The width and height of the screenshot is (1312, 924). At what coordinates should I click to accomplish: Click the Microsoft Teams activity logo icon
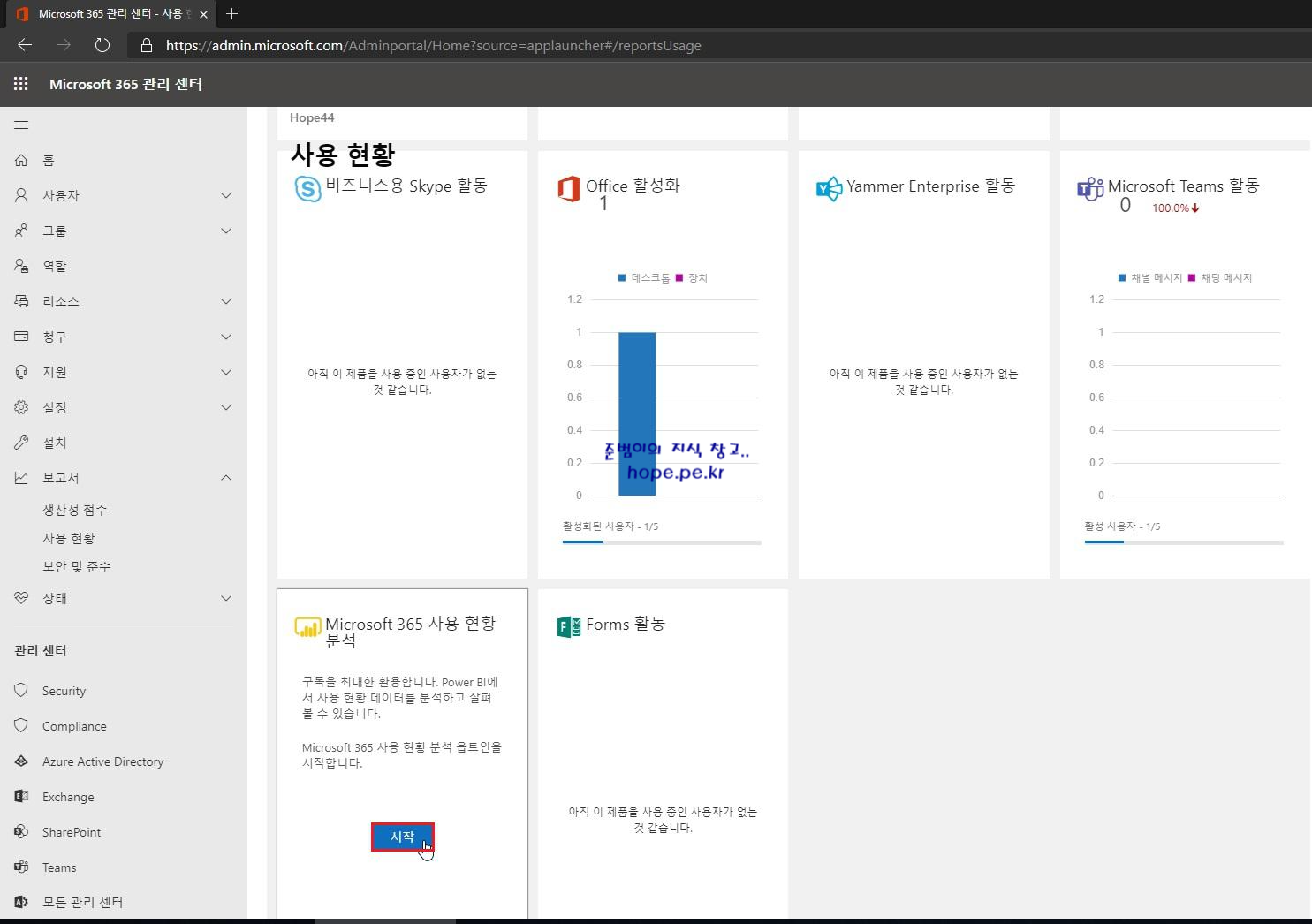[x=1090, y=188]
